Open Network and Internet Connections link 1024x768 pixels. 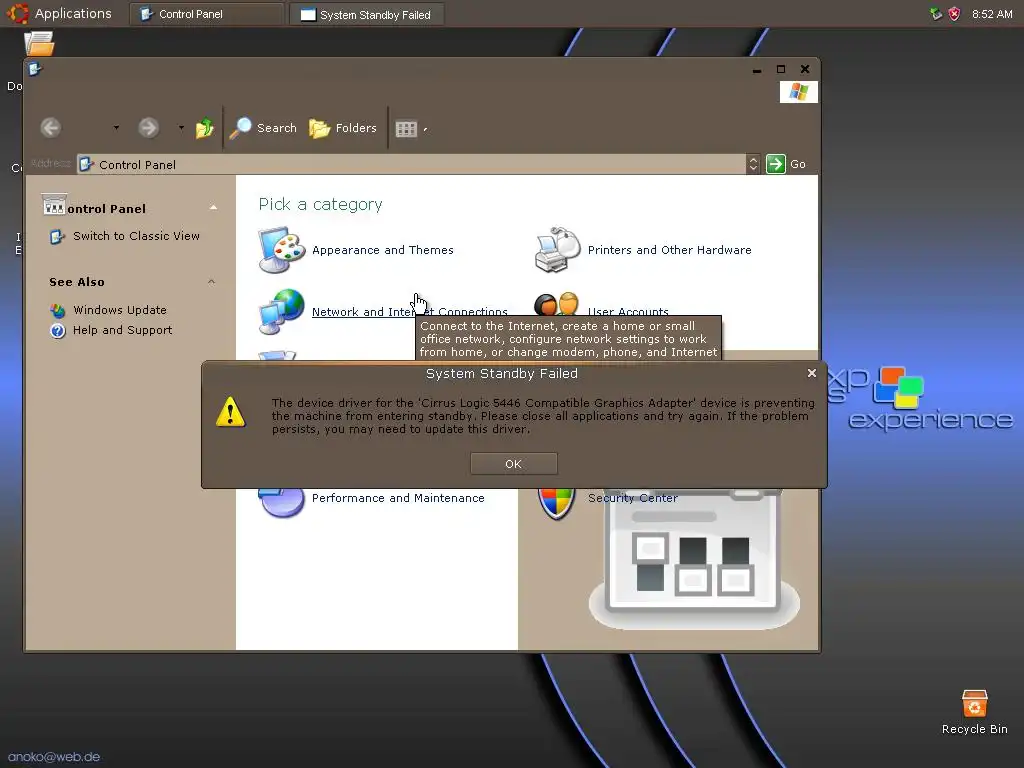[x=409, y=312]
